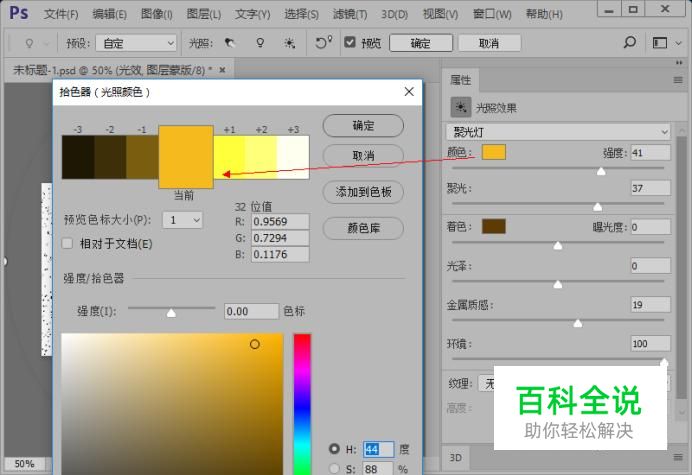Click the 强度 field showing 41
Screen dimensions: 692x475
pyautogui.click(x=651, y=153)
